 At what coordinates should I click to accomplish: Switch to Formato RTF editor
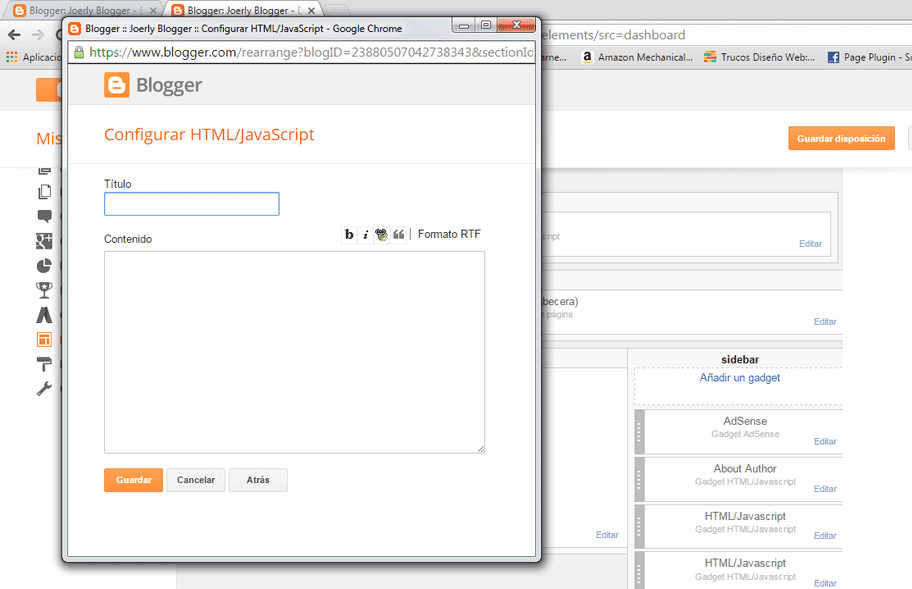(x=449, y=234)
